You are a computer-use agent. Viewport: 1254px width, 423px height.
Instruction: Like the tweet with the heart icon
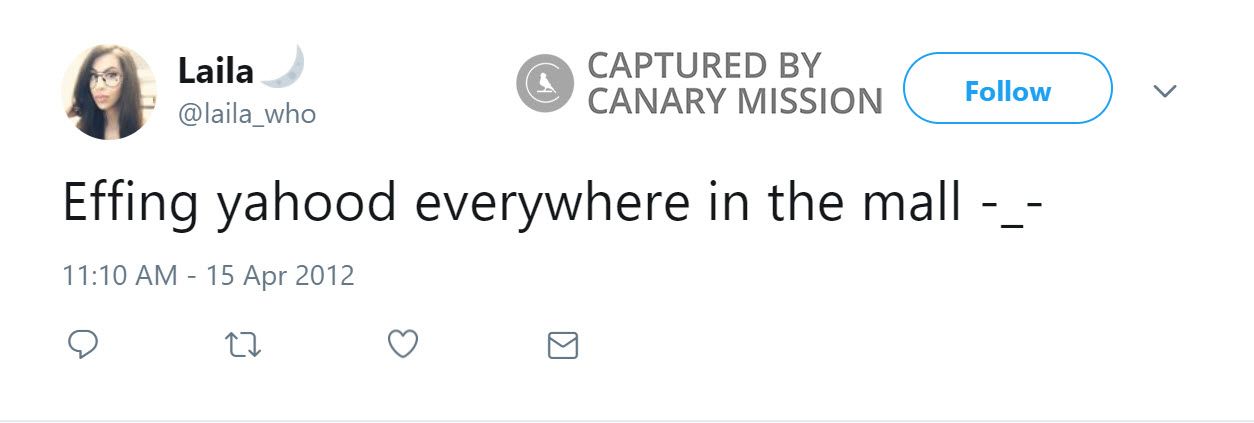click(x=402, y=345)
